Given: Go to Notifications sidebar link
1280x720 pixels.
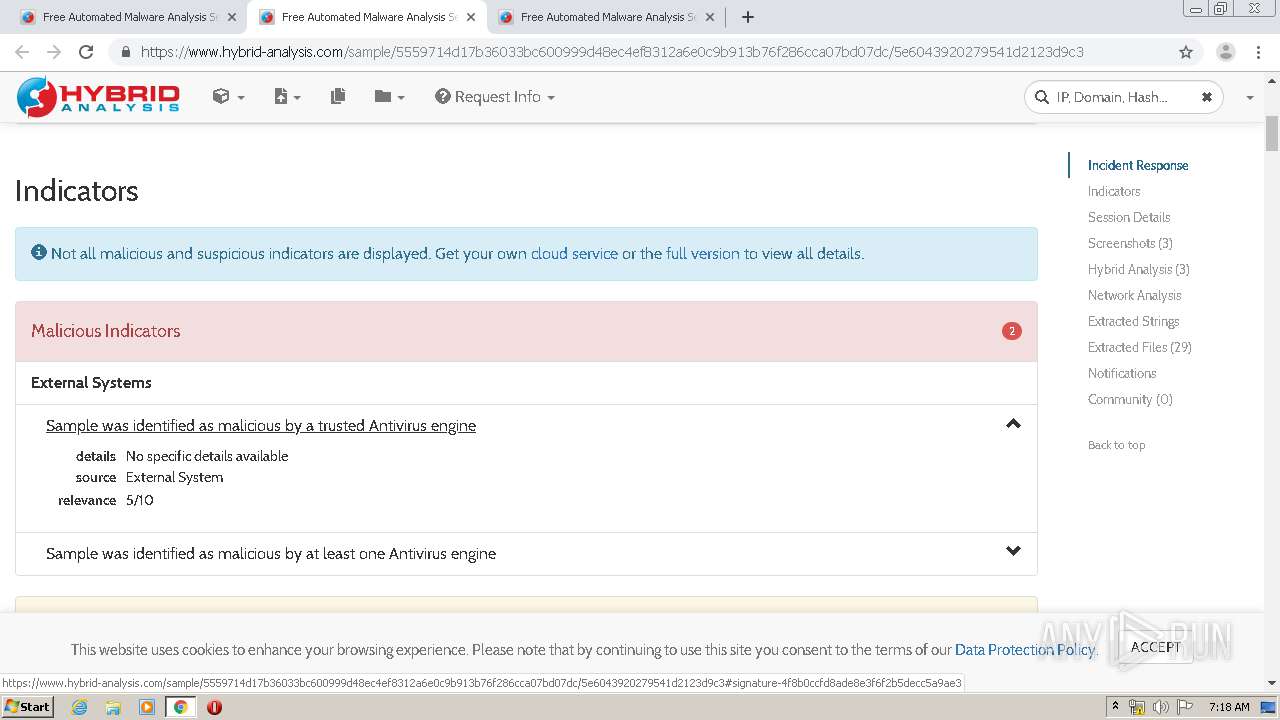Looking at the screenshot, I should coord(1122,373).
